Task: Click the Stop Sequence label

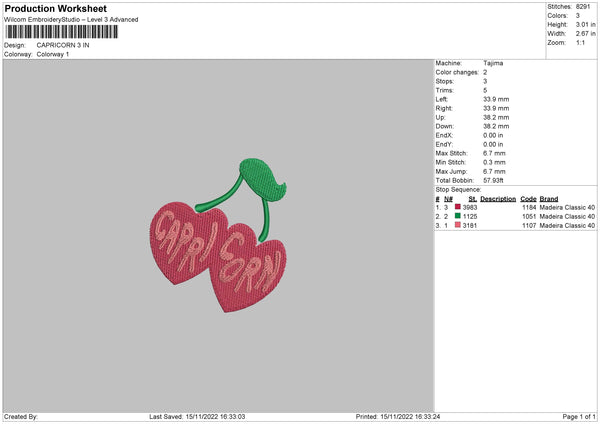Action: pyautogui.click(x=458, y=190)
